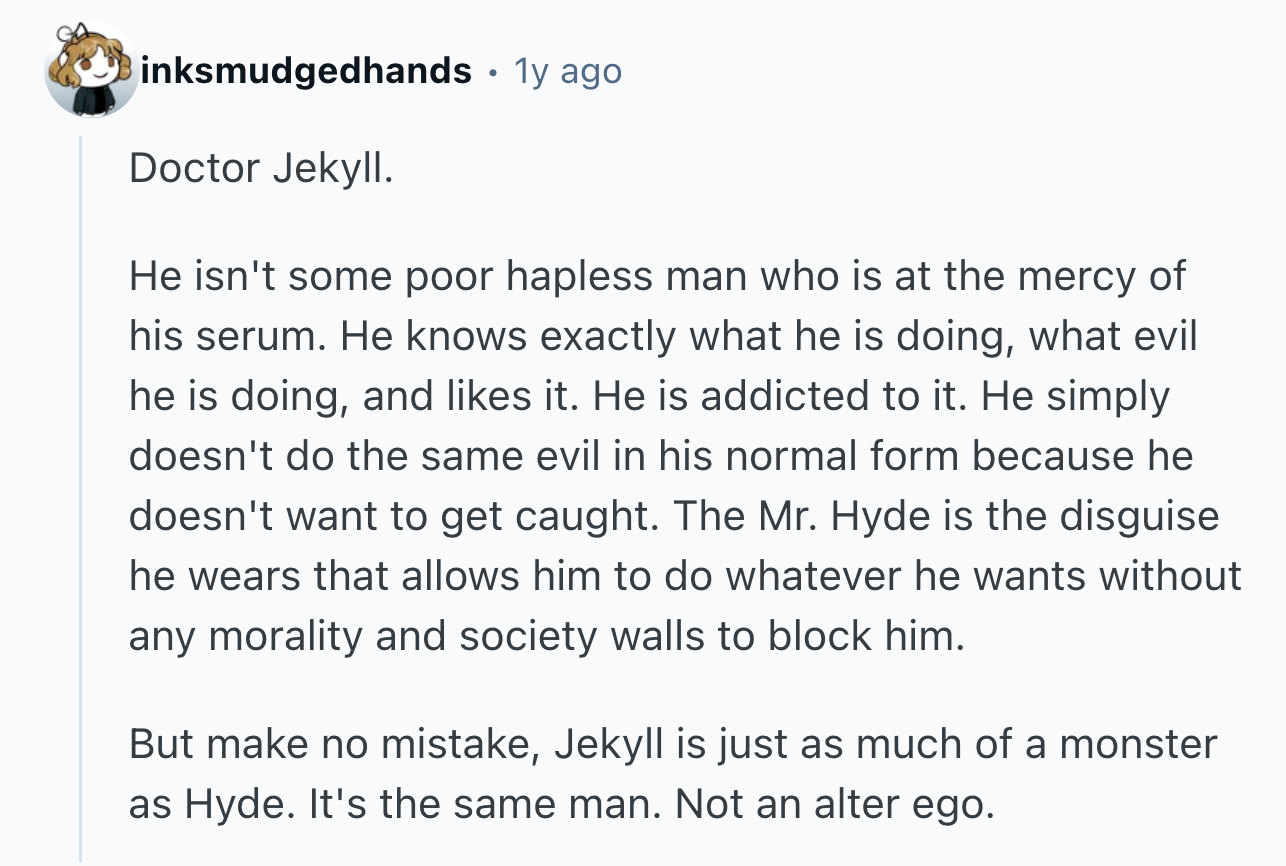
Task: Click the "1y ago" comment timestamp
Action: click(566, 71)
